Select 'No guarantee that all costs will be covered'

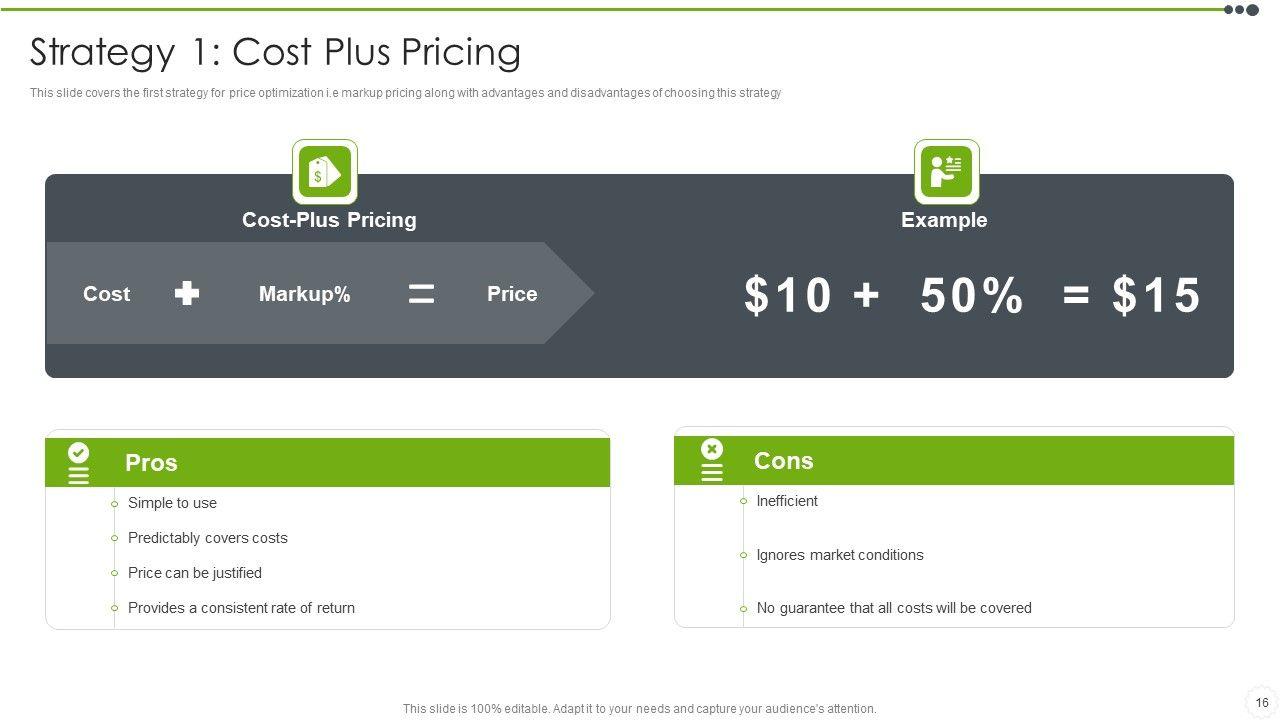(x=894, y=608)
